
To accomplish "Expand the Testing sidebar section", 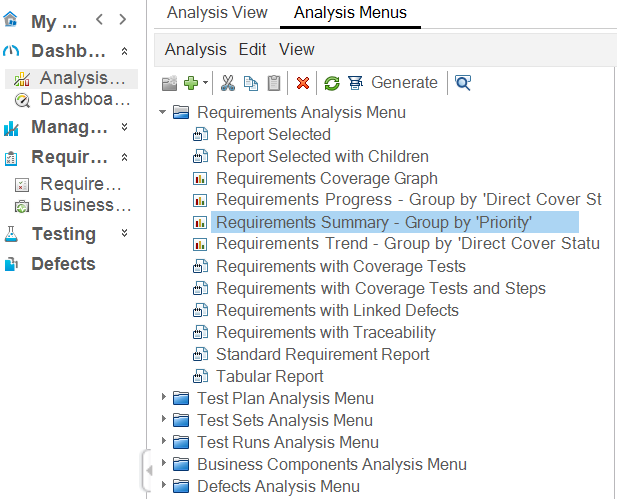I will coord(124,234).
